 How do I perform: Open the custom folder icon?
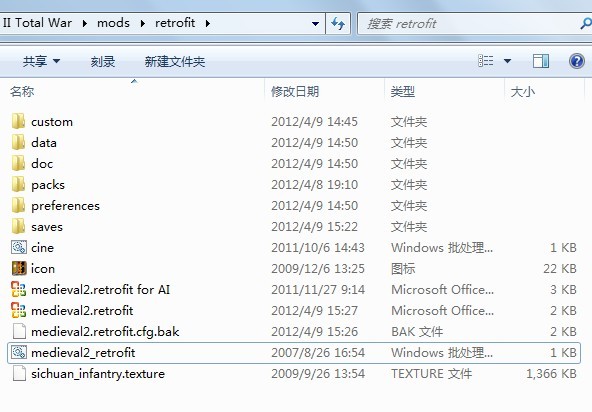[18, 122]
